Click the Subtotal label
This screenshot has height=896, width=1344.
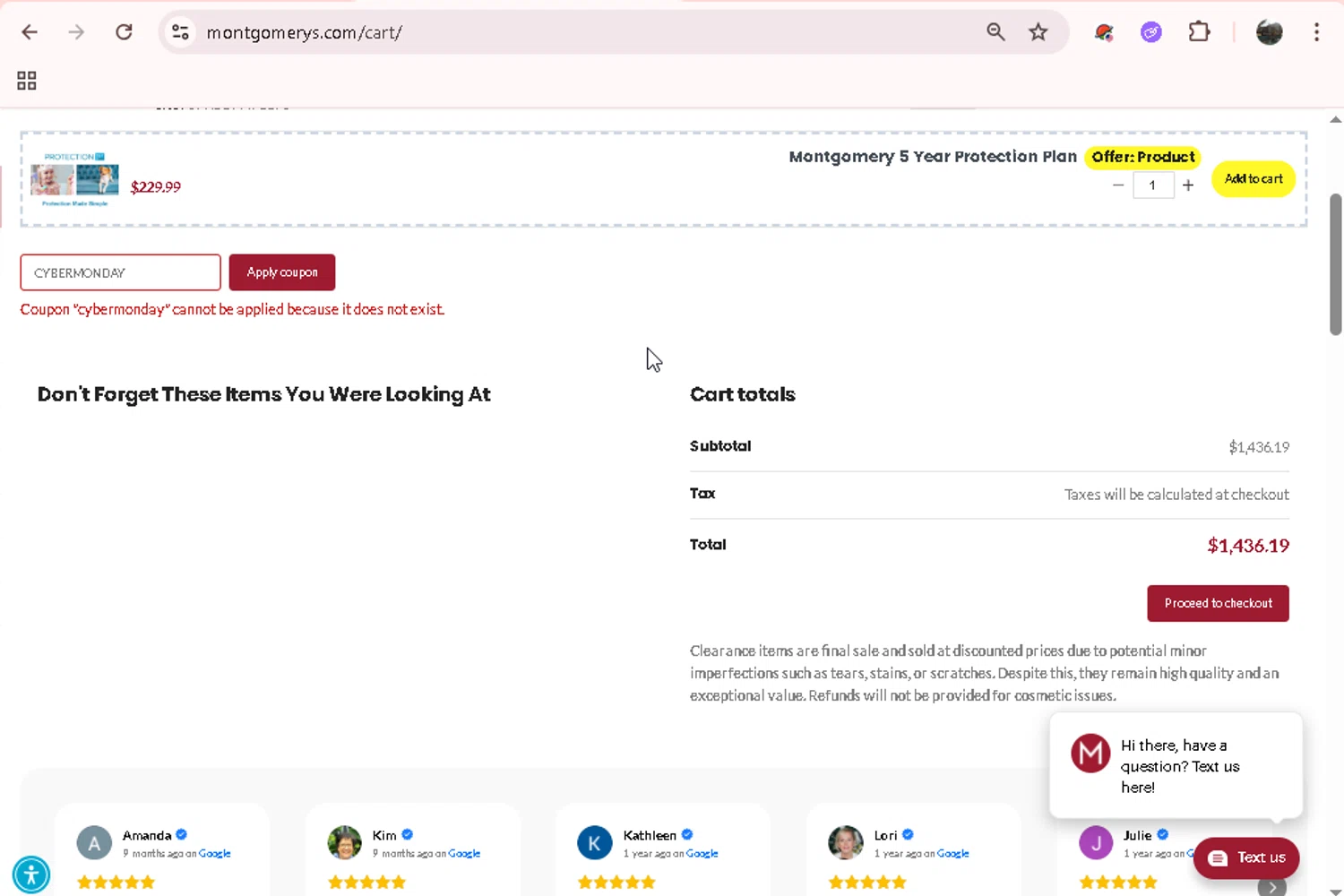tap(720, 446)
